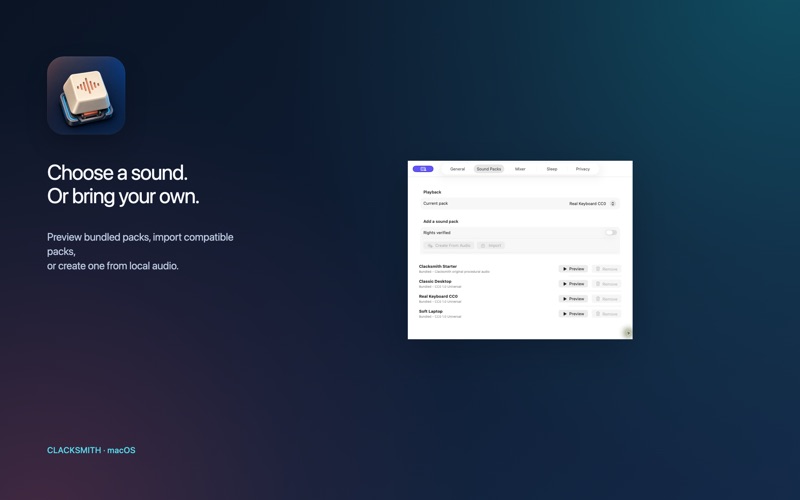Screen dimensions: 800x500
Task: Select the Sound Packs tab
Action: pos(489,169)
